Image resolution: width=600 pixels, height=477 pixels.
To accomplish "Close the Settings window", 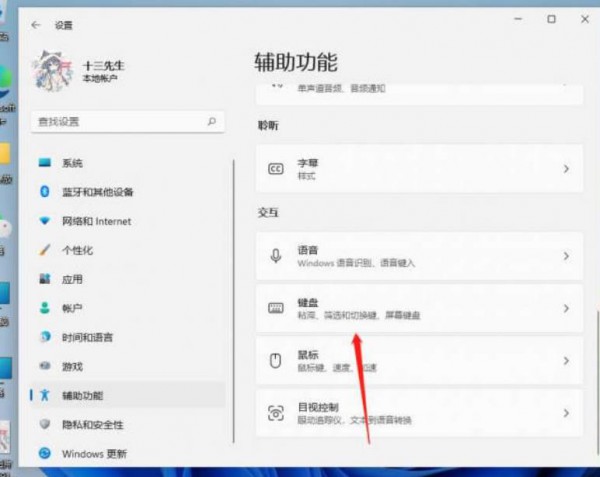I will [x=585, y=19].
